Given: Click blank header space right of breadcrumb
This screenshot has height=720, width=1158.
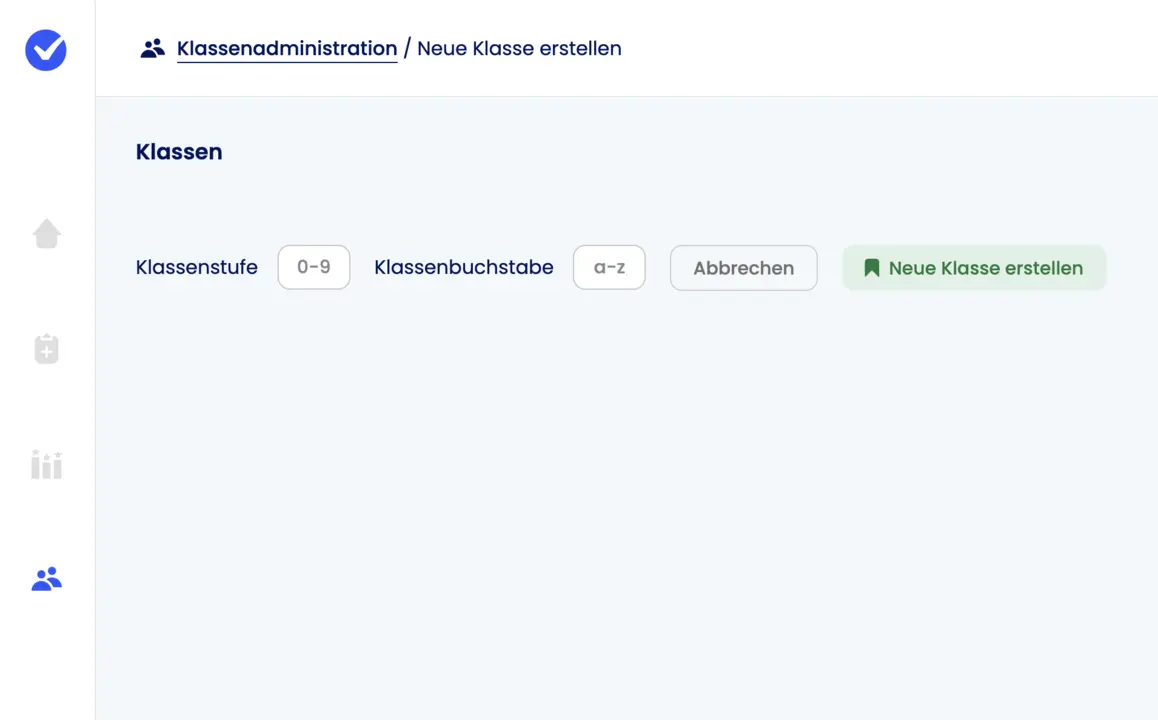Looking at the screenshot, I should [886, 49].
